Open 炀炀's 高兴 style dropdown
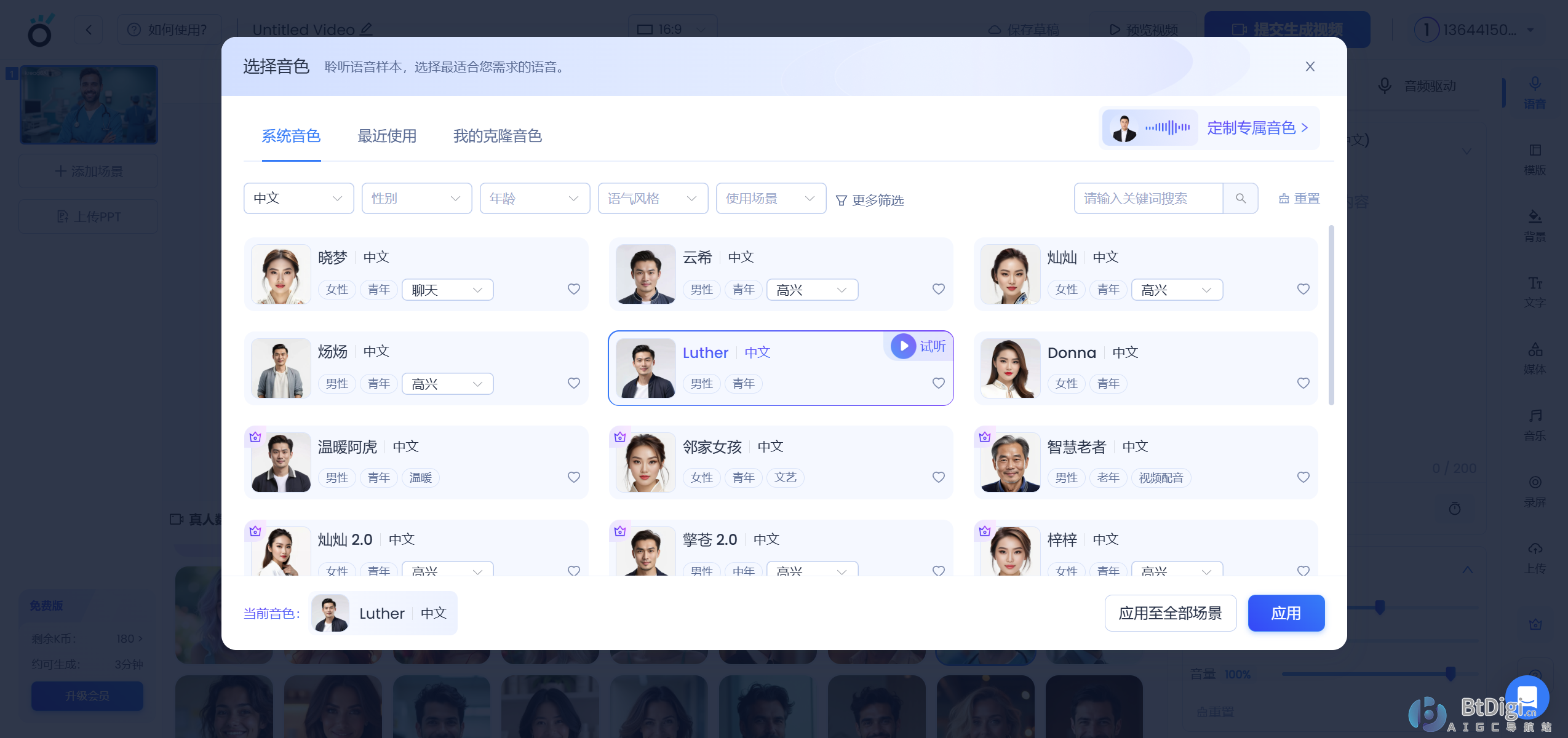Screen dimensions: 1568x738 pyautogui.click(x=447, y=384)
